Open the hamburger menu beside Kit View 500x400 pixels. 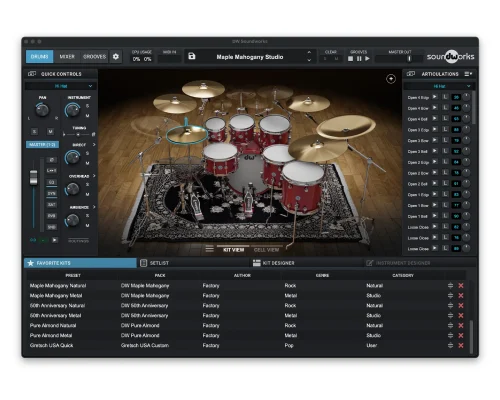210,249
